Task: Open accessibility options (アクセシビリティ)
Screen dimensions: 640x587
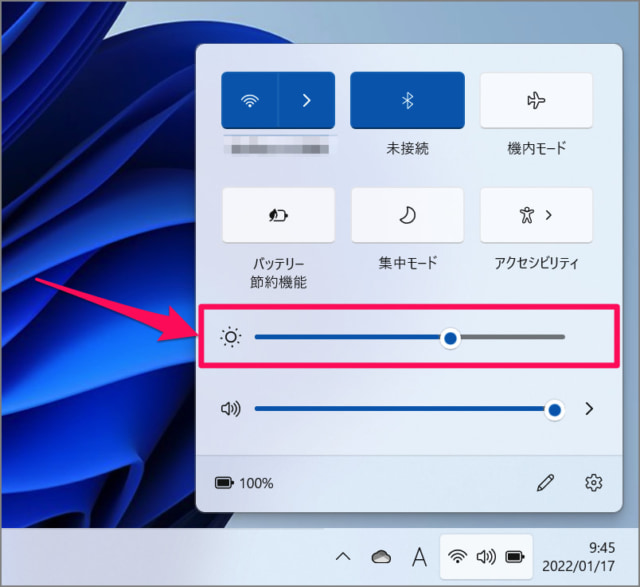Action: click(536, 215)
